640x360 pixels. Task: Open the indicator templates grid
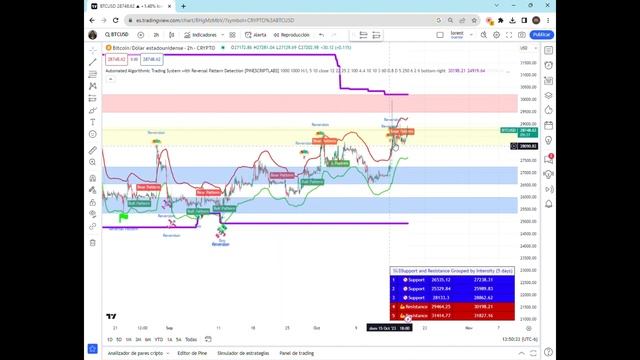pos(233,35)
